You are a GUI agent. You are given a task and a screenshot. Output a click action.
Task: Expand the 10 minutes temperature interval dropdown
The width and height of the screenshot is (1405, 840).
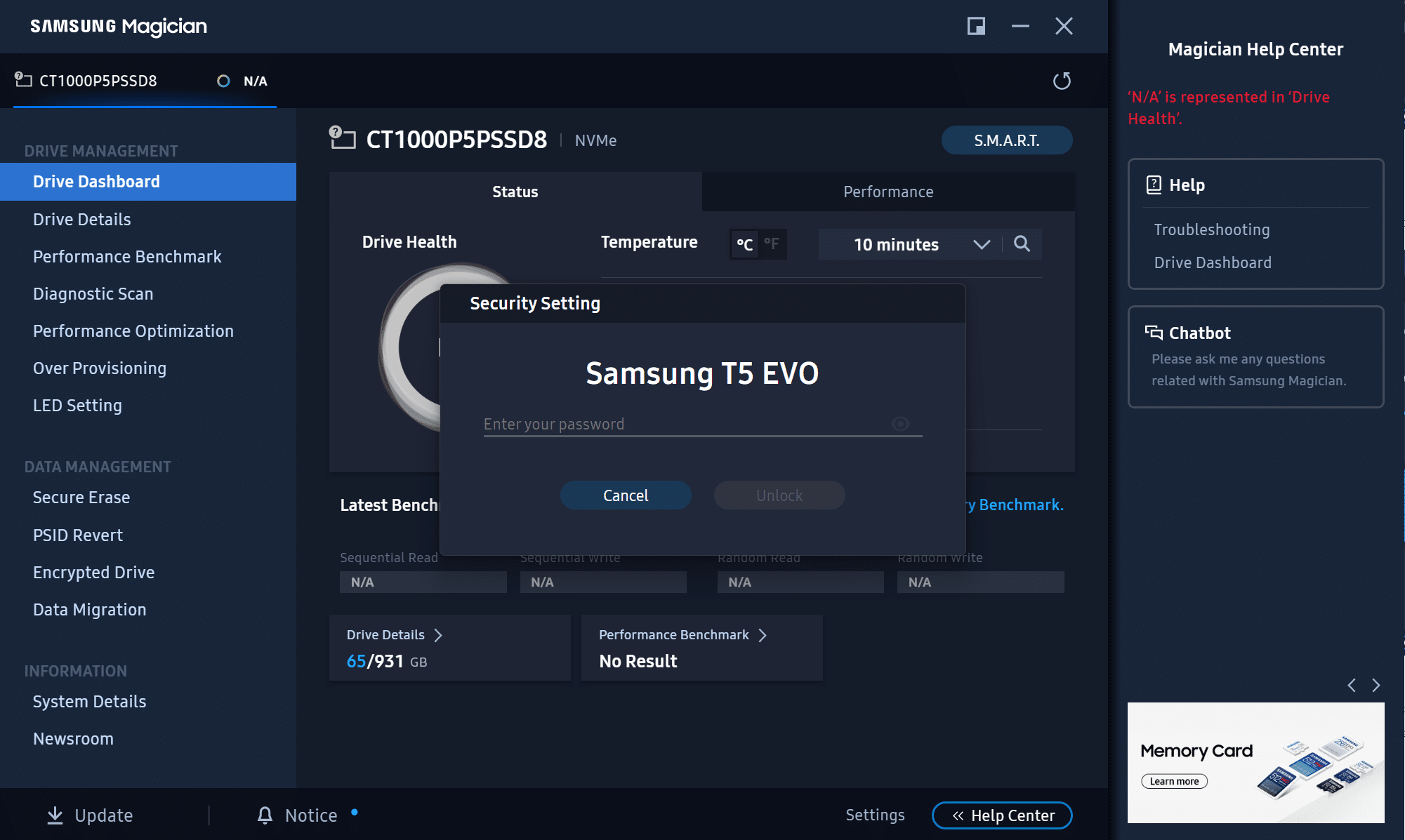click(x=979, y=244)
